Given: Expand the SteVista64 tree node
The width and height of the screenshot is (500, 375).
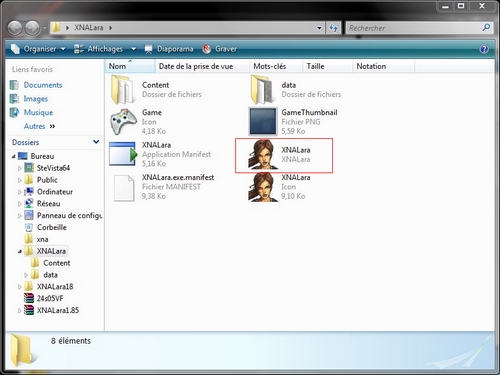Looking at the screenshot, I should (x=20, y=168).
